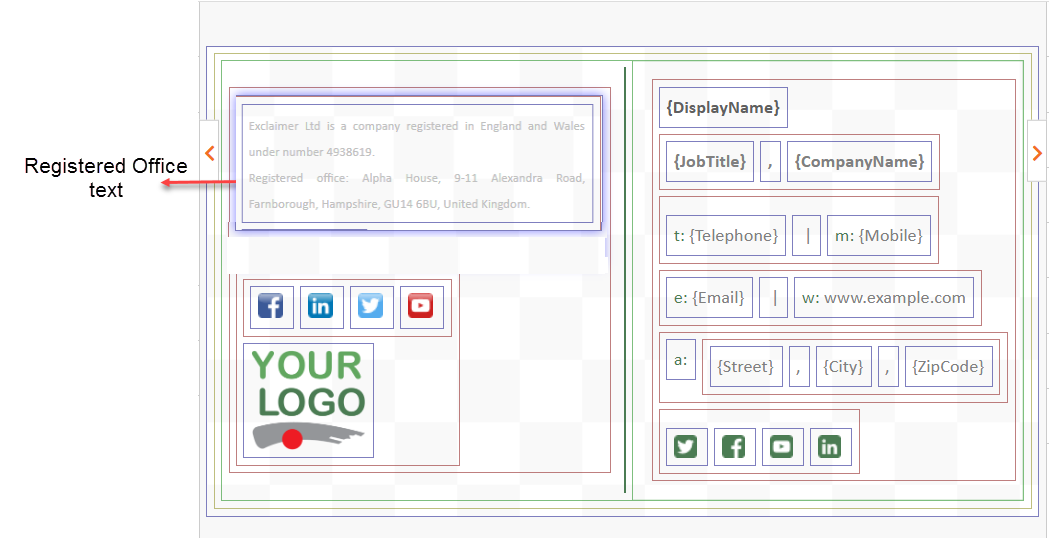Select the green Twitter icon
The image size is (1049, 538).
click(x=685, y=446)
